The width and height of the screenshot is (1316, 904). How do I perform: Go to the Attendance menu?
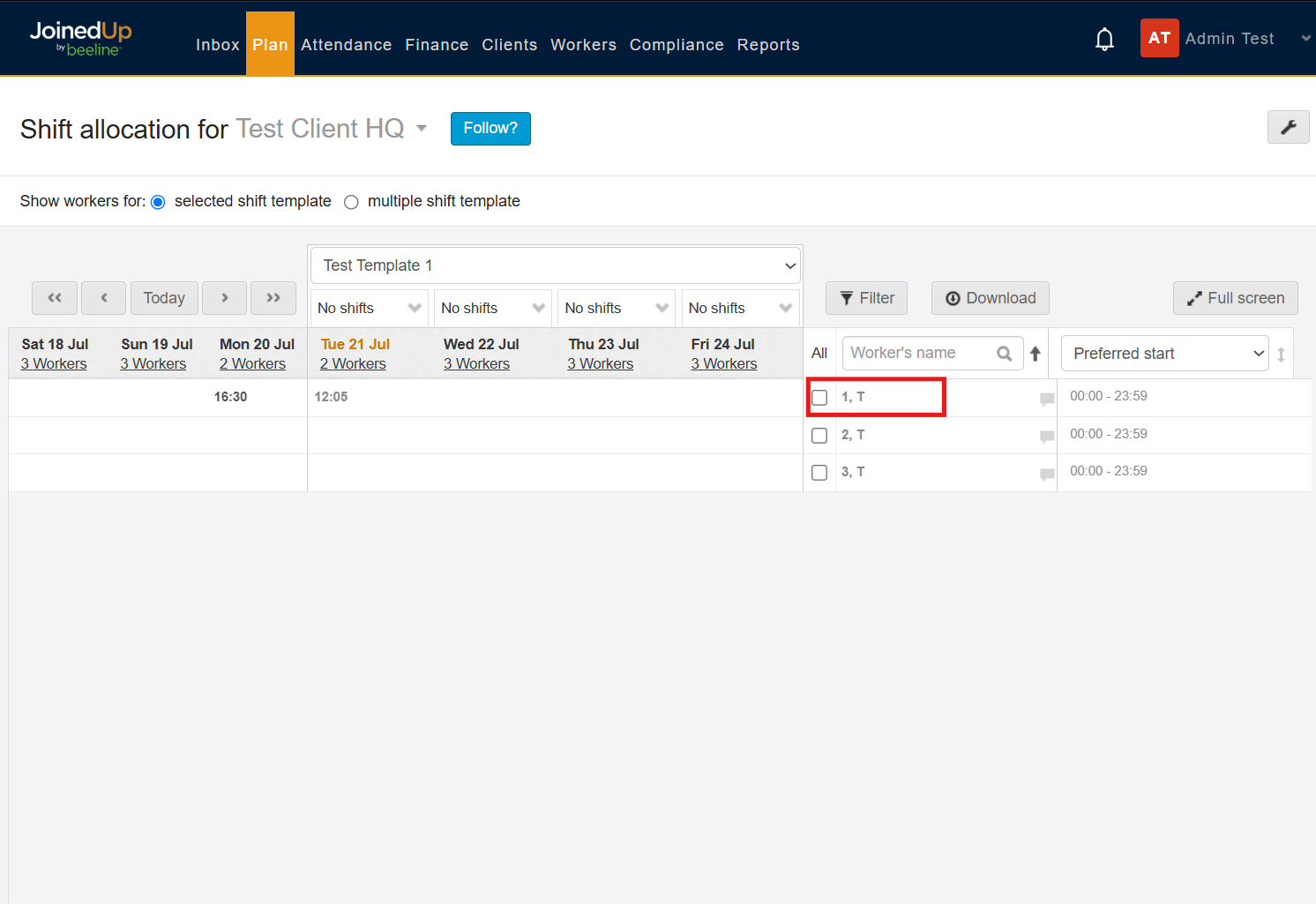click(346, 44)
